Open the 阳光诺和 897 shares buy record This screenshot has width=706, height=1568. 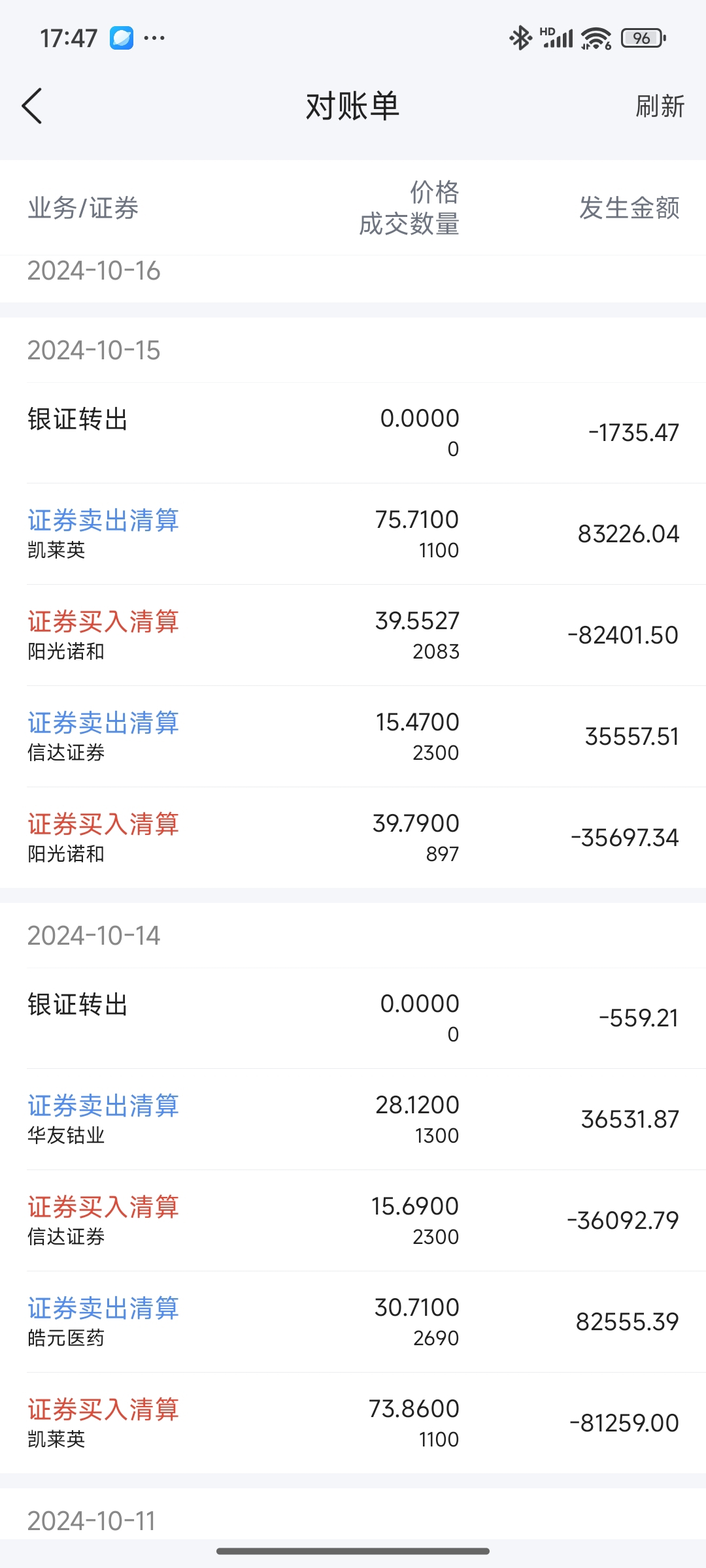[353, 838]
